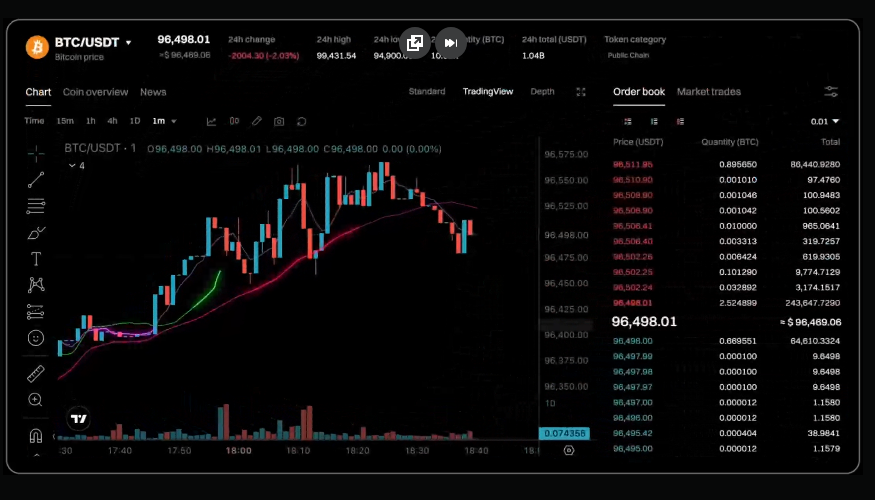Image resolution: width=875 pixels, height=500 pixels.
Task: Click the skip-forward overlay button
Action: coord(451,43)
